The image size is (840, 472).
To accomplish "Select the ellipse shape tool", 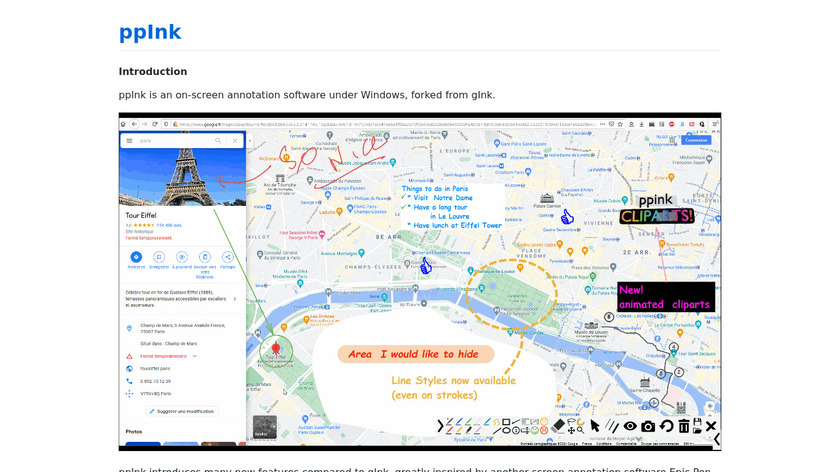I will click(x=506, y=430).
